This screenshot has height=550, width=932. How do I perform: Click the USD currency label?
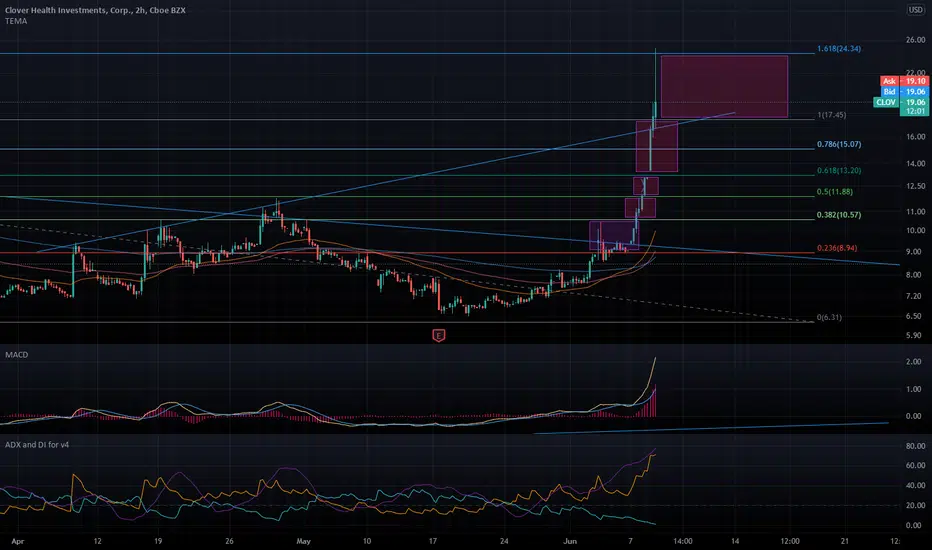click(915, 10)
